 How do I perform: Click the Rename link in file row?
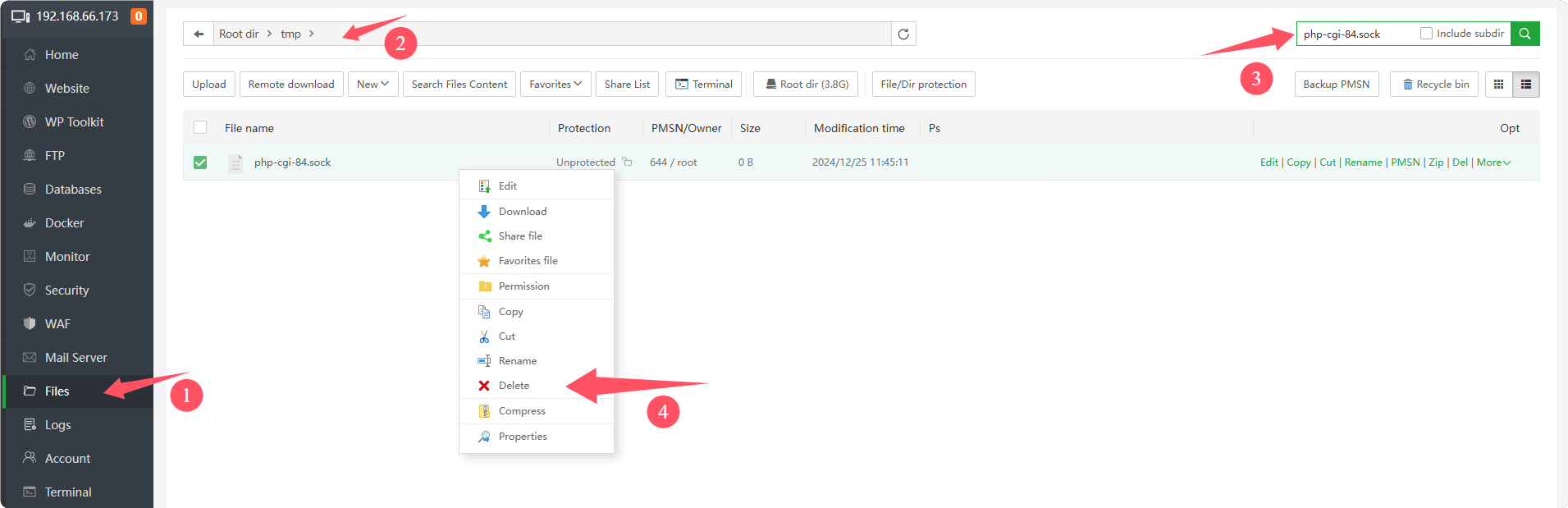pyautogui.click(x=1363, y=162)
